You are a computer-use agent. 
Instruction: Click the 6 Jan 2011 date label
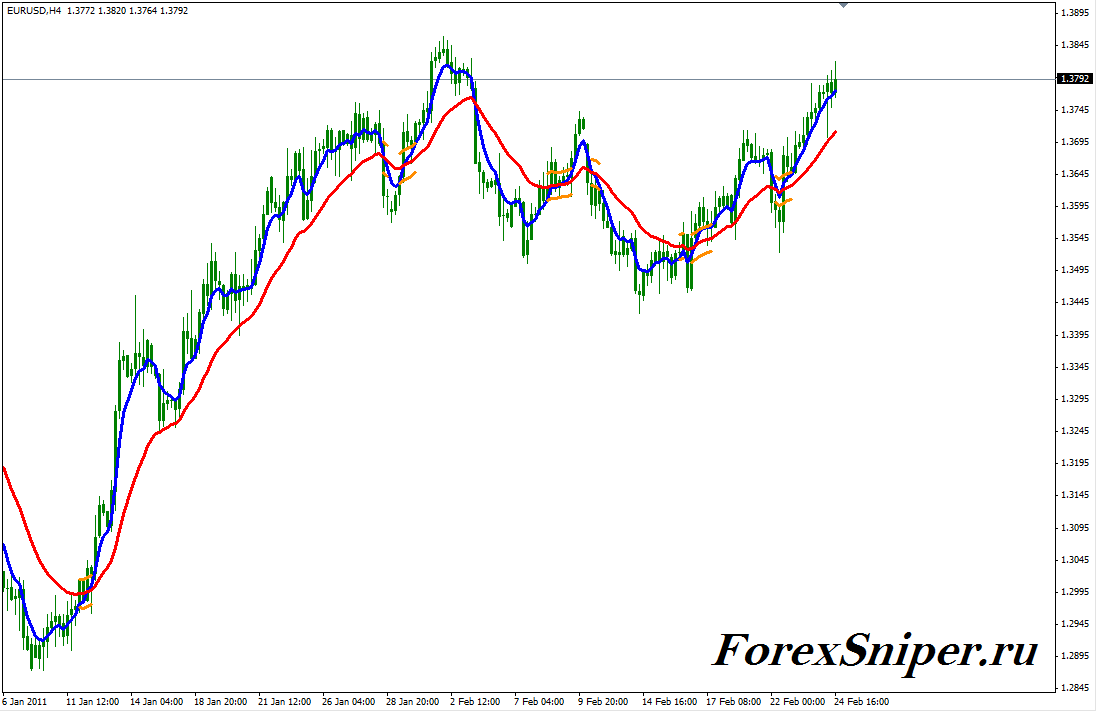(x=24, y=702)
